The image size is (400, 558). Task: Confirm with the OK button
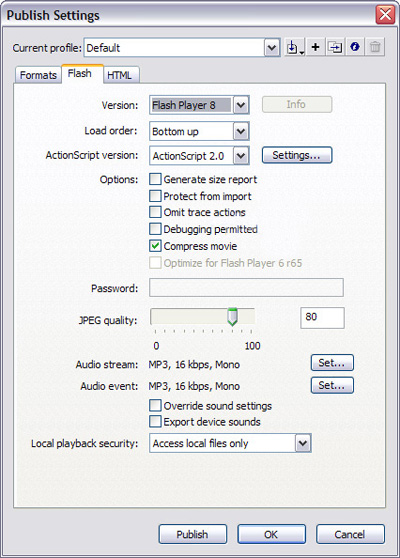(x=272, y=534)
